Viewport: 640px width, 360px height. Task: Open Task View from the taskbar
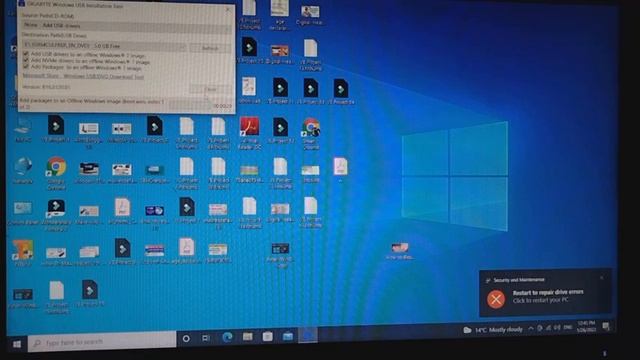(x=206, y=338)
